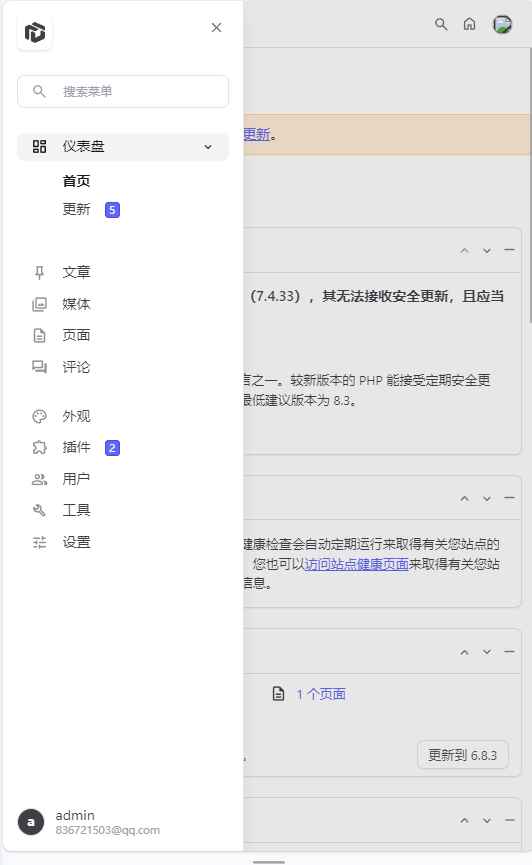Move the 1 个页面 widget down
Viewport: 532px width, 865px height.
[x=487, y=652]
